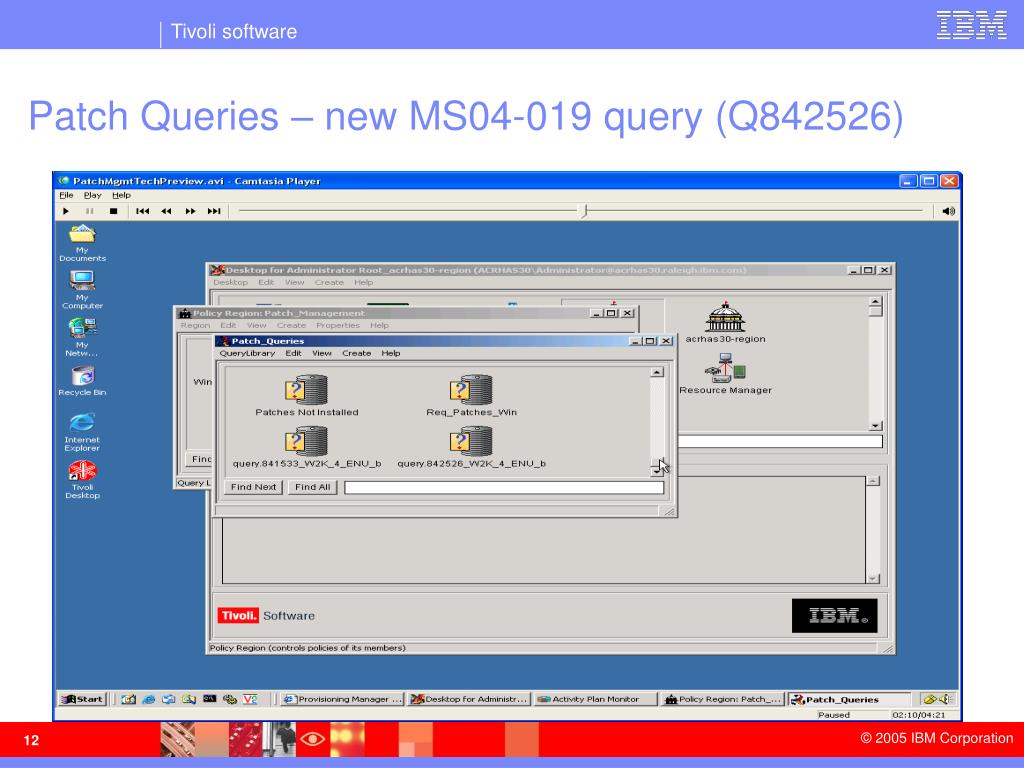
Task: Select the My Documents desktop icon
Action: click(x=82, y=234)
